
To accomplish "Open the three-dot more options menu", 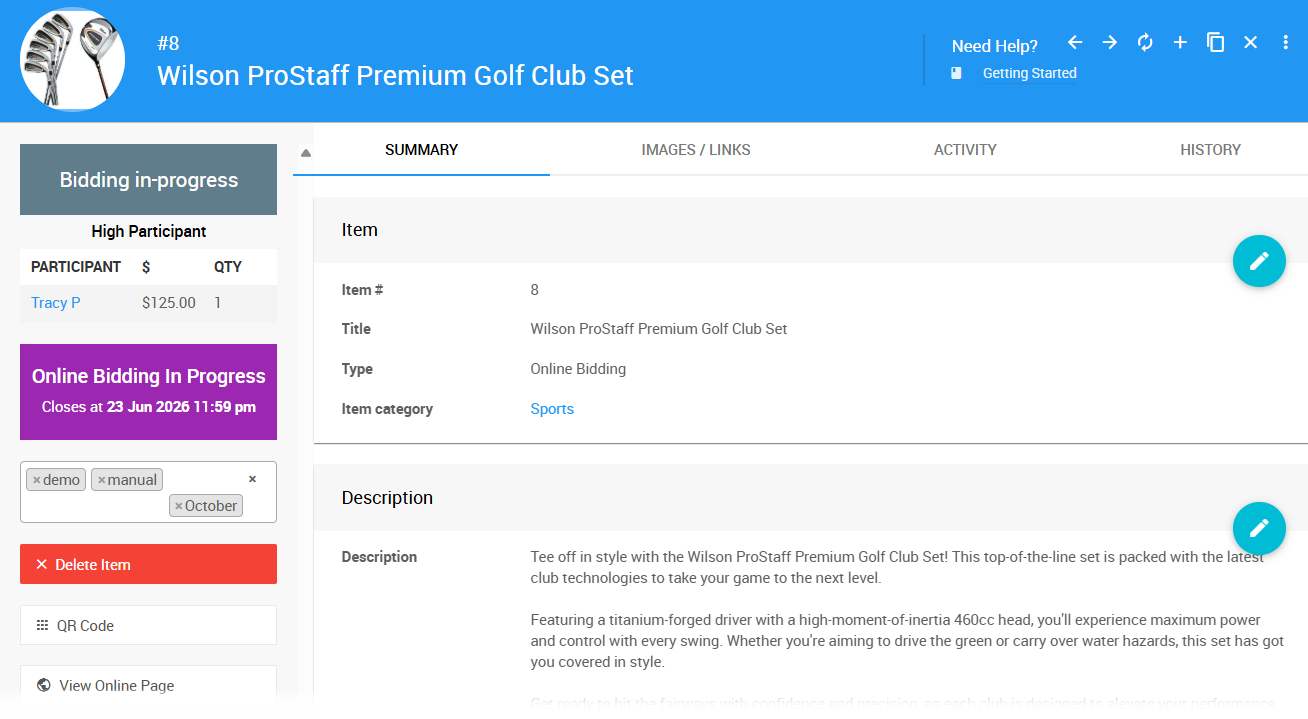I will point(1286,42).
